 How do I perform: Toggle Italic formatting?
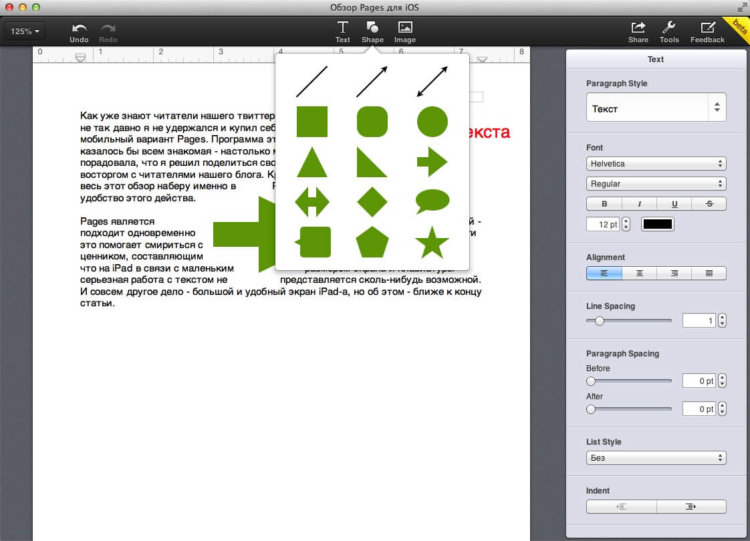click(640, 204)
